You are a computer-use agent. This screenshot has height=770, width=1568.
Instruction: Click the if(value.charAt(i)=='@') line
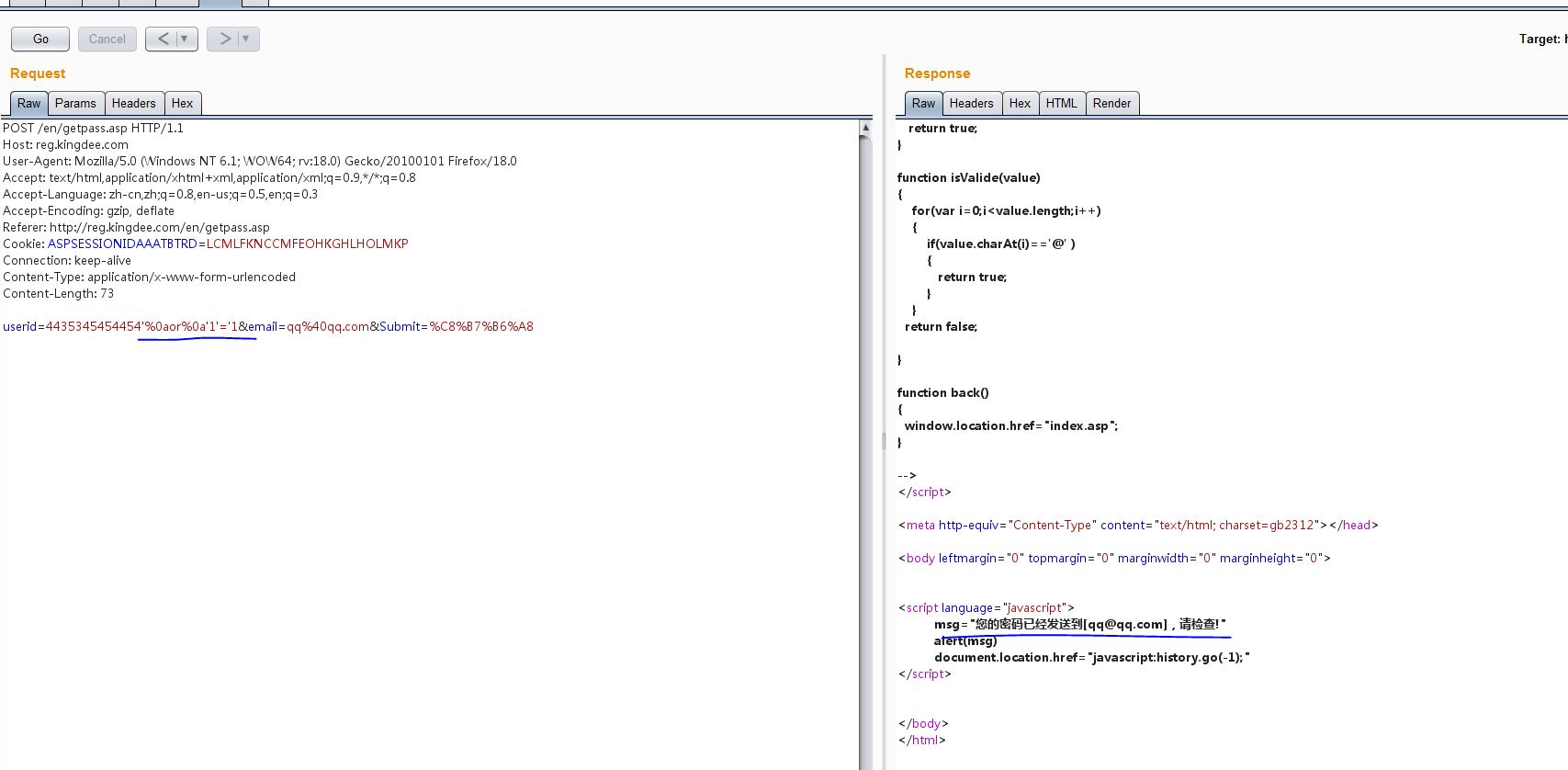1000,244
